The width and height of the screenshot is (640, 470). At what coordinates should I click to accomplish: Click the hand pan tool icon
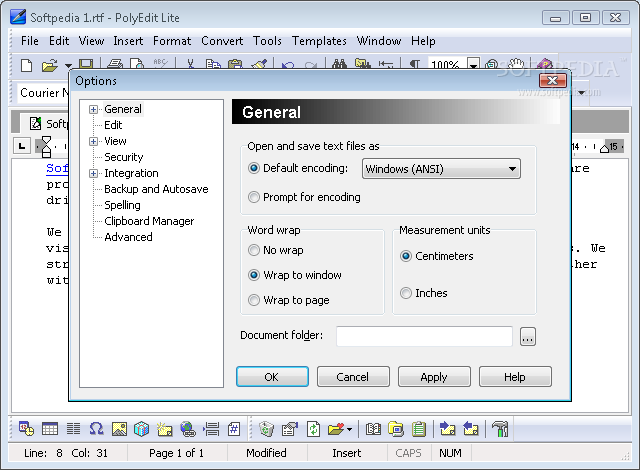pos(516,64)
